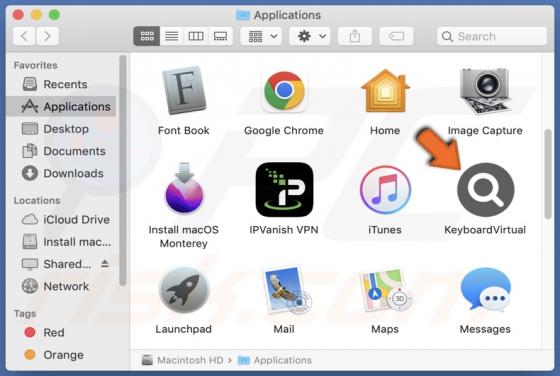This screenshot has width=560, height=376.
Task: Switch to icon view
Action: point(147,36)
